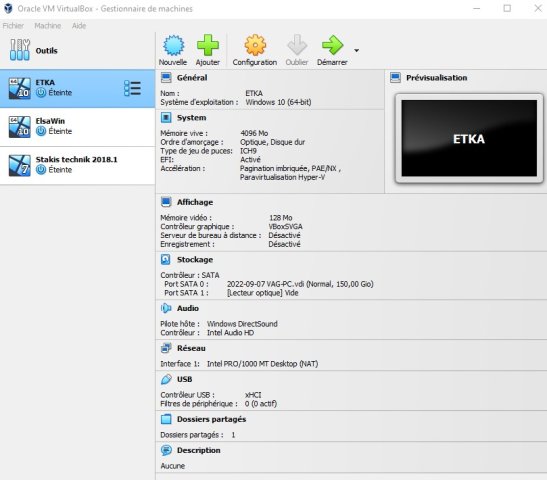Click the xHCI USB controller value

pos(253,395)
